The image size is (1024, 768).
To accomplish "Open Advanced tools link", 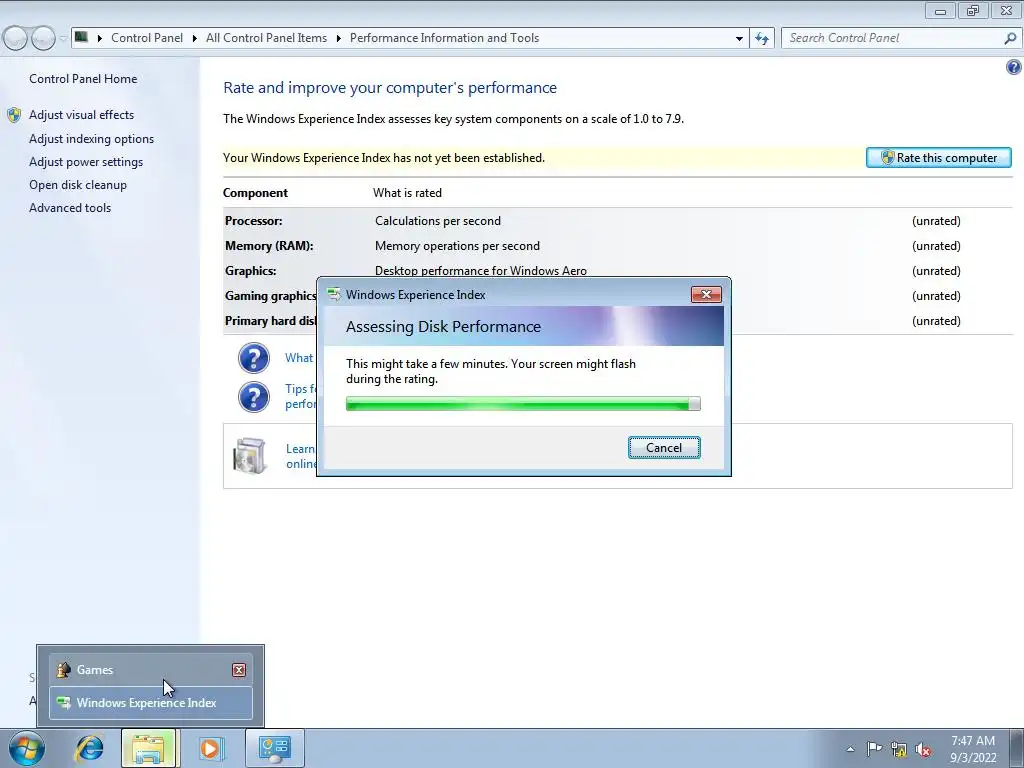I will (70, 208).
